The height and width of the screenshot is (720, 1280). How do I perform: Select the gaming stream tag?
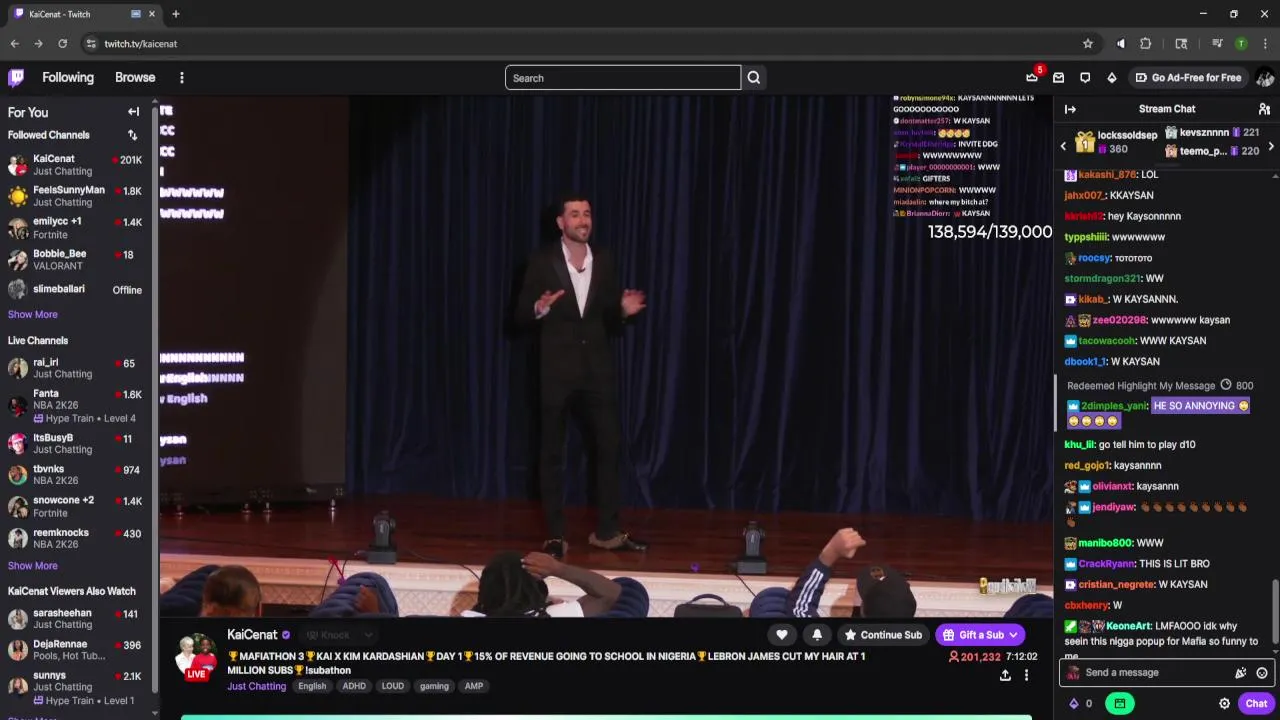click(434, 686)
